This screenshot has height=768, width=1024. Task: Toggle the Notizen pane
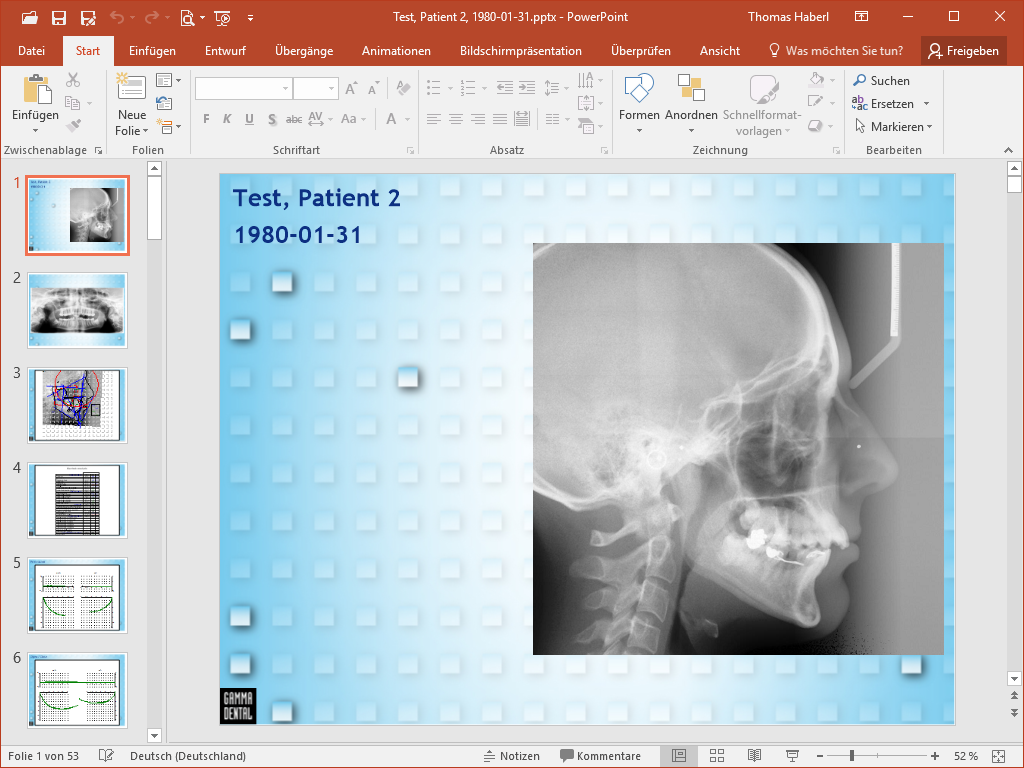511,756
